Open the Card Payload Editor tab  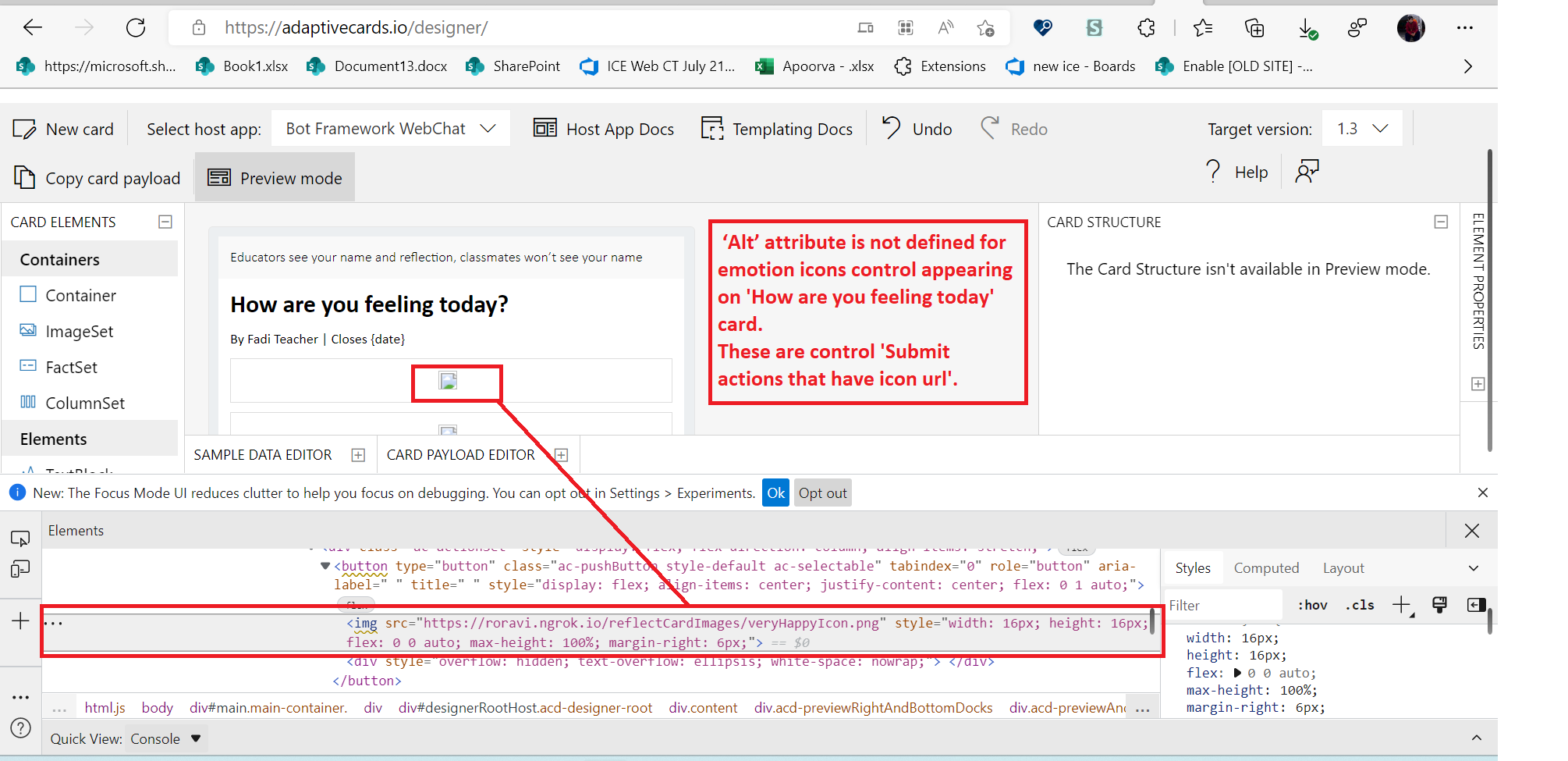point(461,454)
